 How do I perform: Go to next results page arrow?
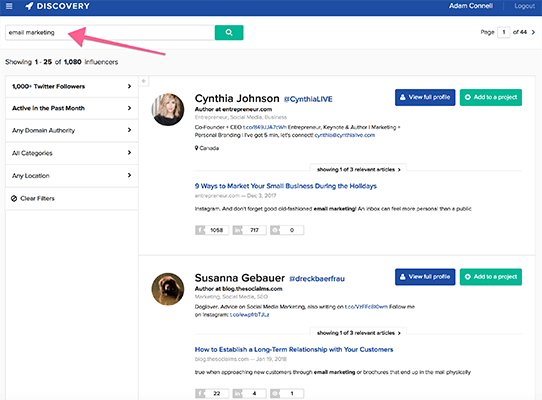533,32
